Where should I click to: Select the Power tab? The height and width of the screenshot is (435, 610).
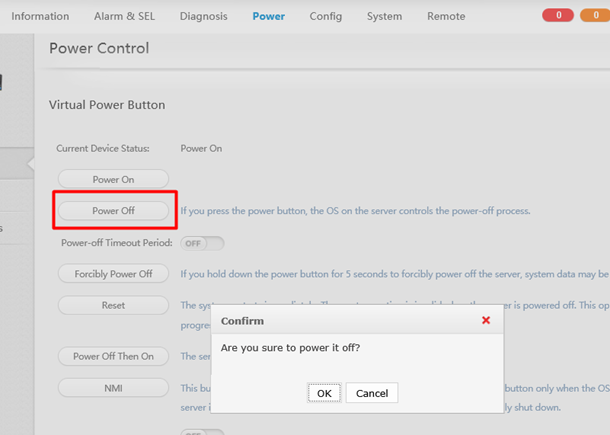(x=268, y=16)
